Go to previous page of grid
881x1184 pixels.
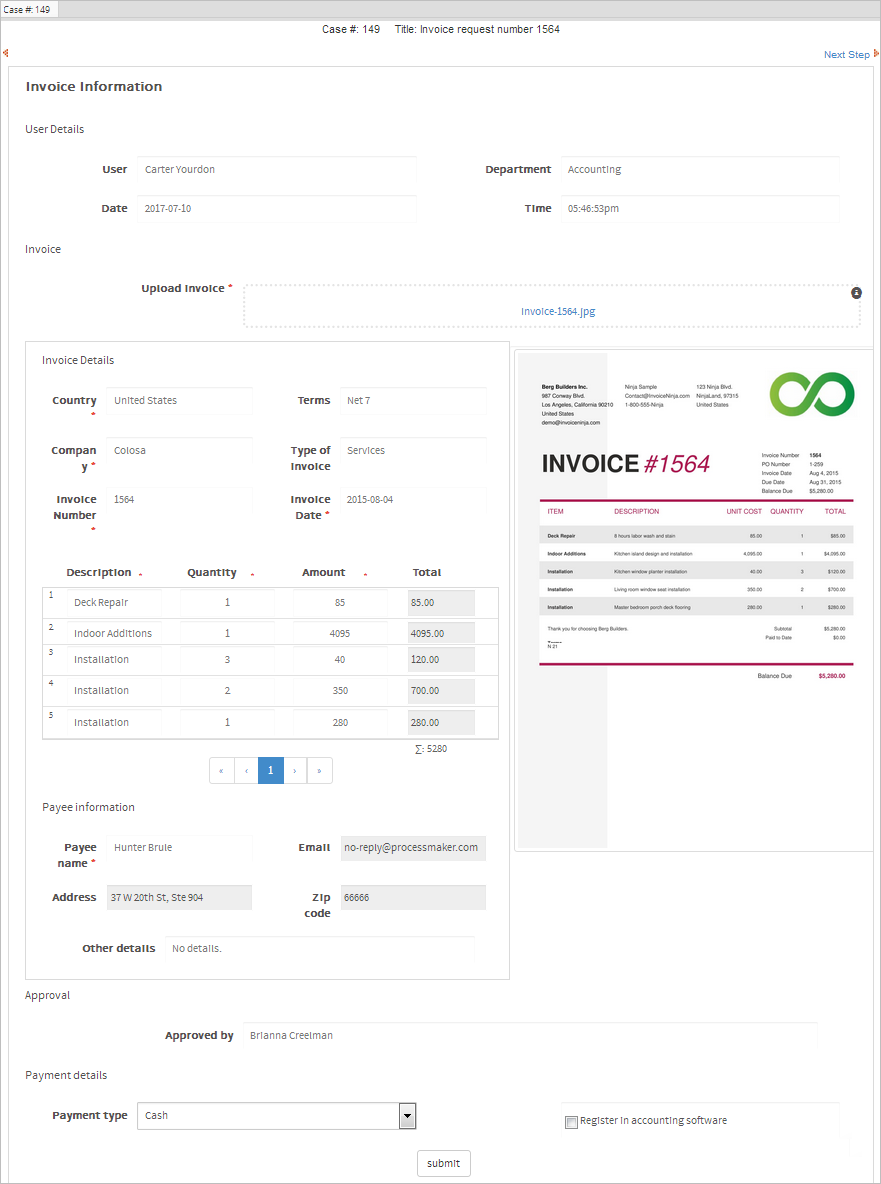tap(246, 771)
